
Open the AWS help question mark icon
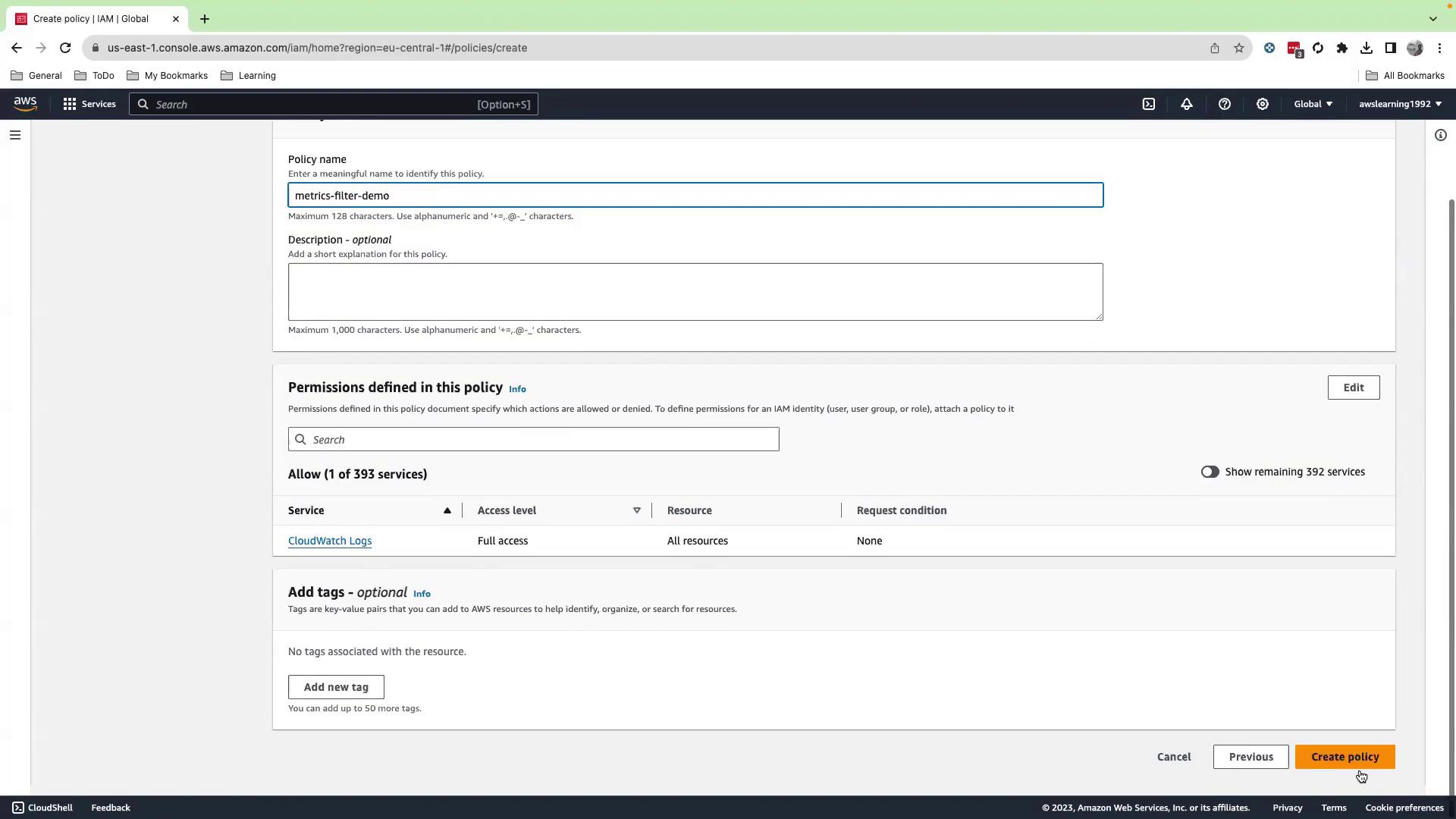click(1225, 105)
